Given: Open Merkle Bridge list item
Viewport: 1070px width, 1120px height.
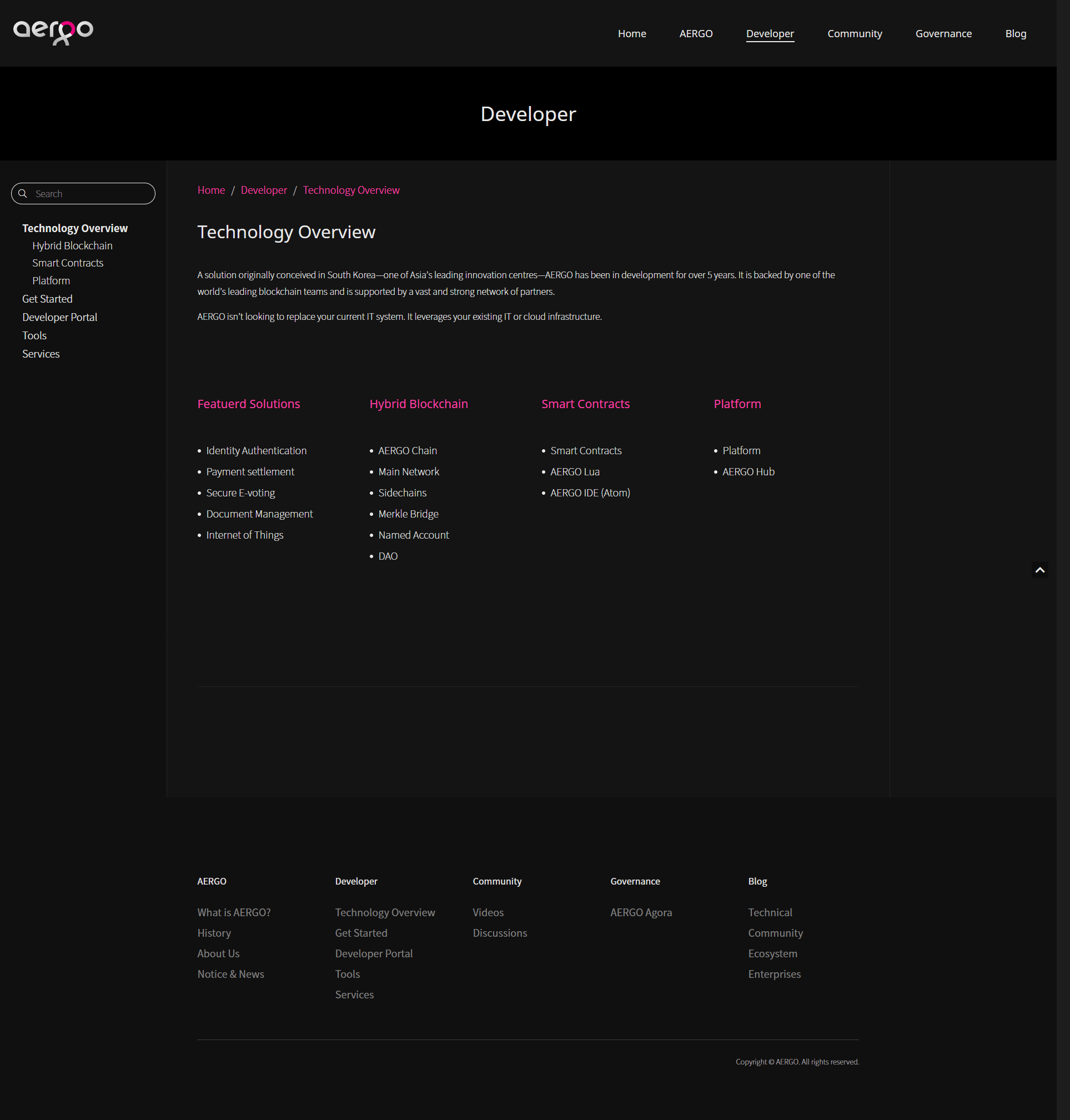Looking at the screenshot, I should (x=408, y=514).
